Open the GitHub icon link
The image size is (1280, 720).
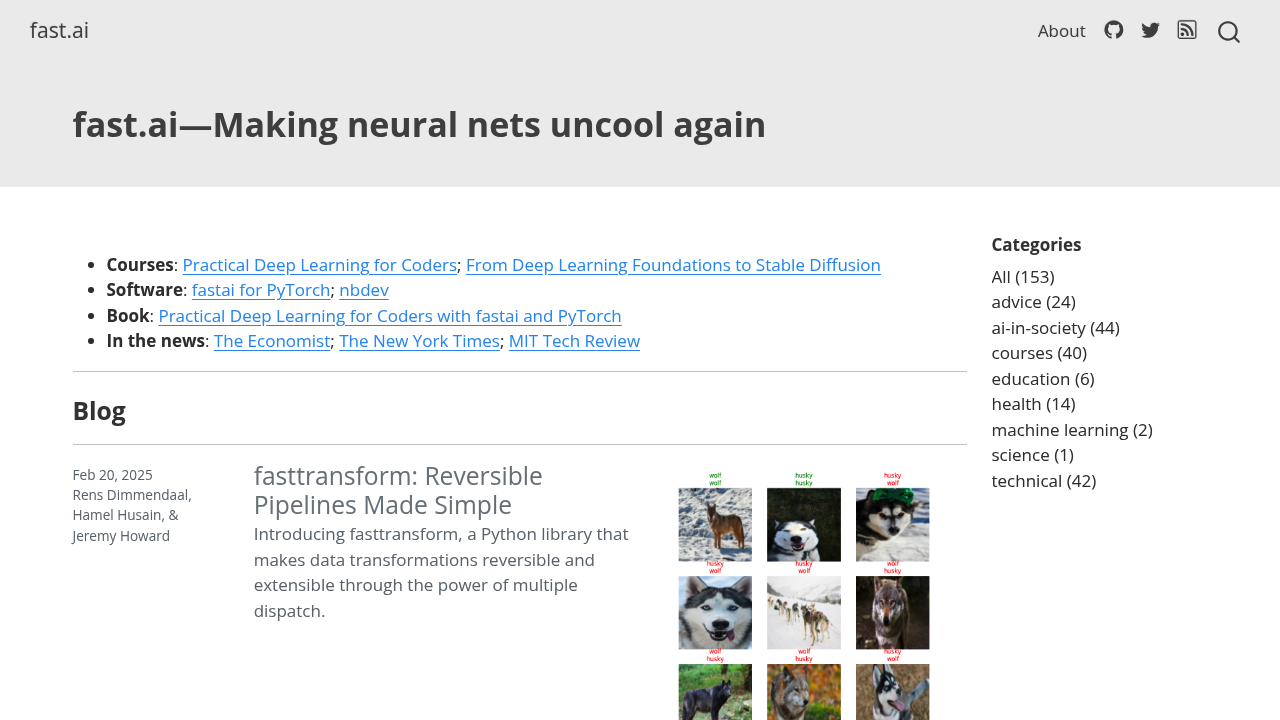click(x=1113, y=30)
